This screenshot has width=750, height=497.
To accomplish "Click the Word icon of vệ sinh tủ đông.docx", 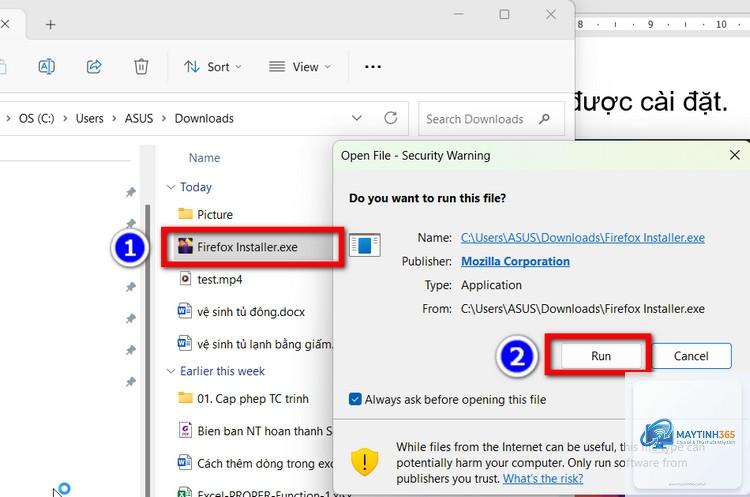I will (185, 311).
